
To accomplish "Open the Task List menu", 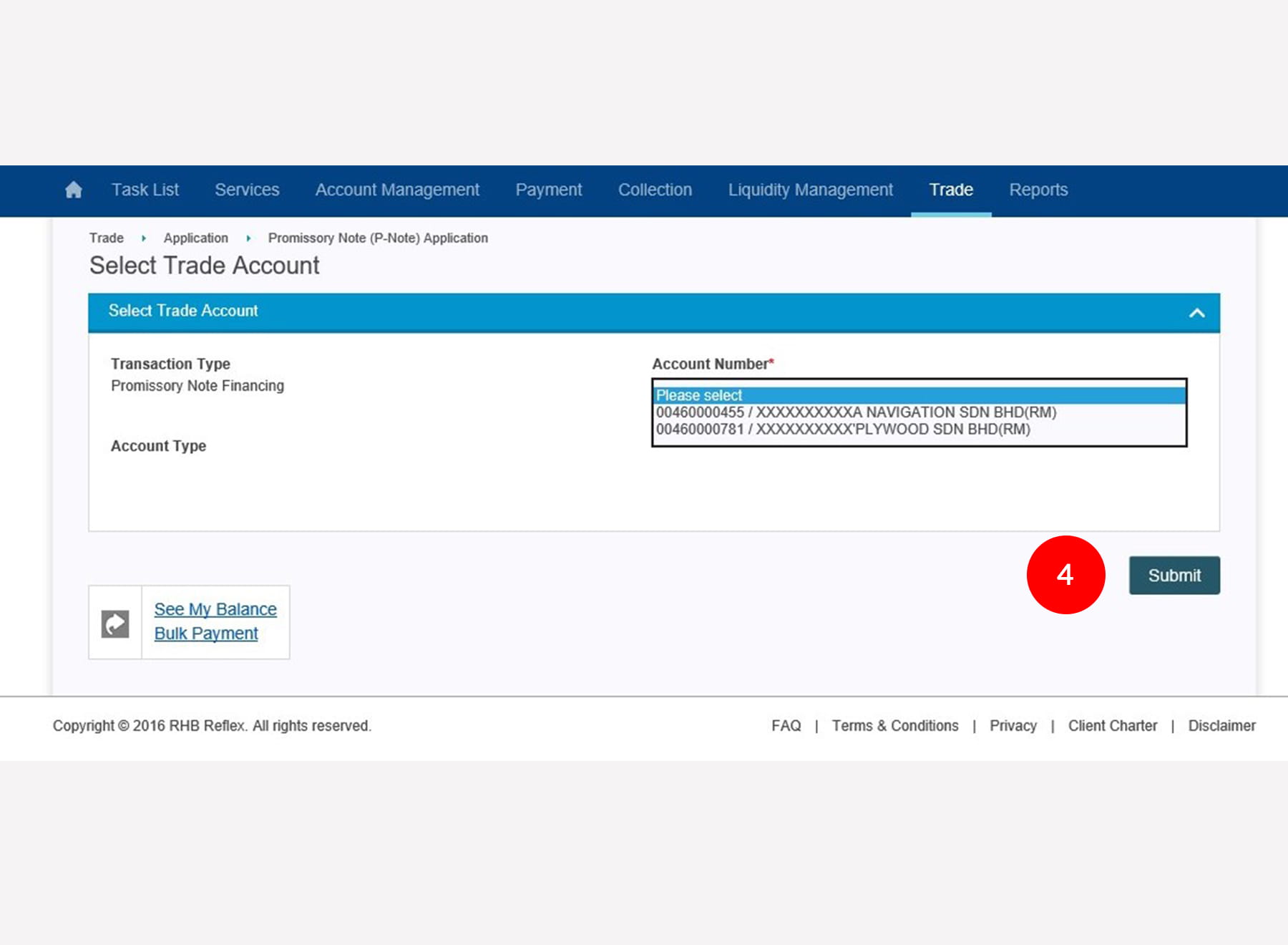I will (x=145, y=190).
